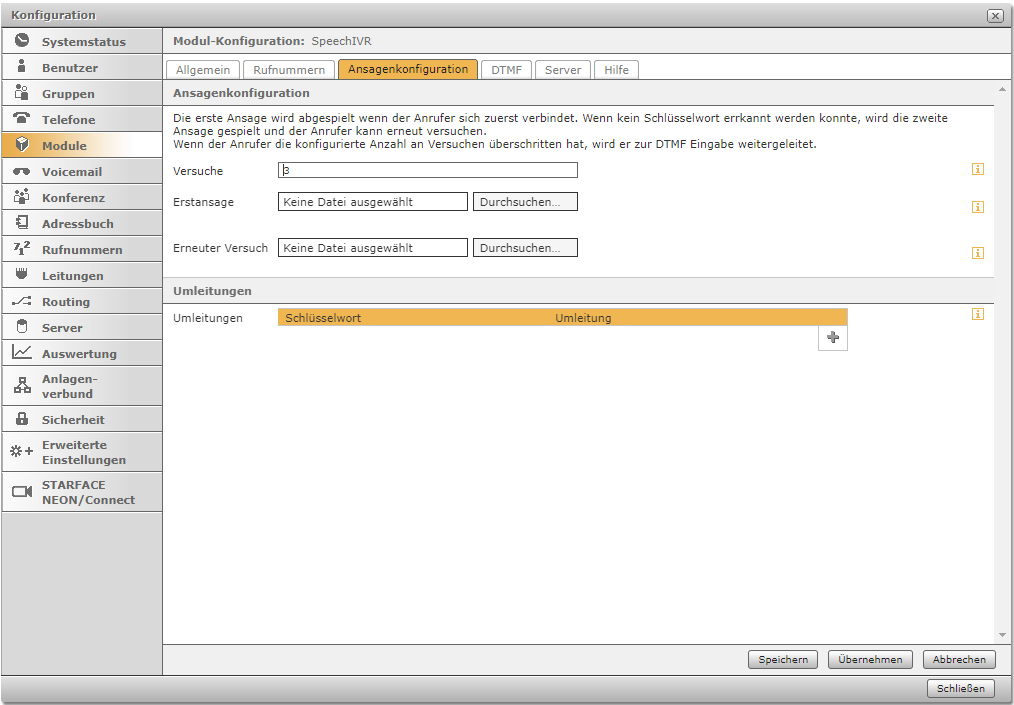Click the Erneuter Versuch file name field

point(373,248)
